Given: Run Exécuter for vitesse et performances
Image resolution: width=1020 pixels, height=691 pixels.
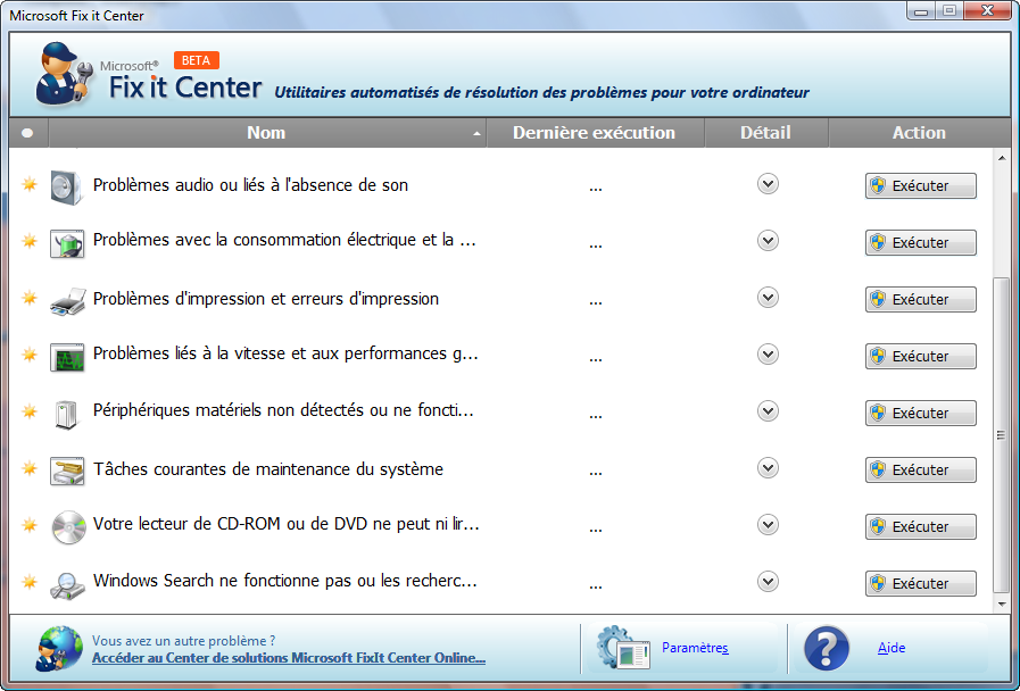Looking at the screenshot, I should pyautogui.click(x=920, y=356).
